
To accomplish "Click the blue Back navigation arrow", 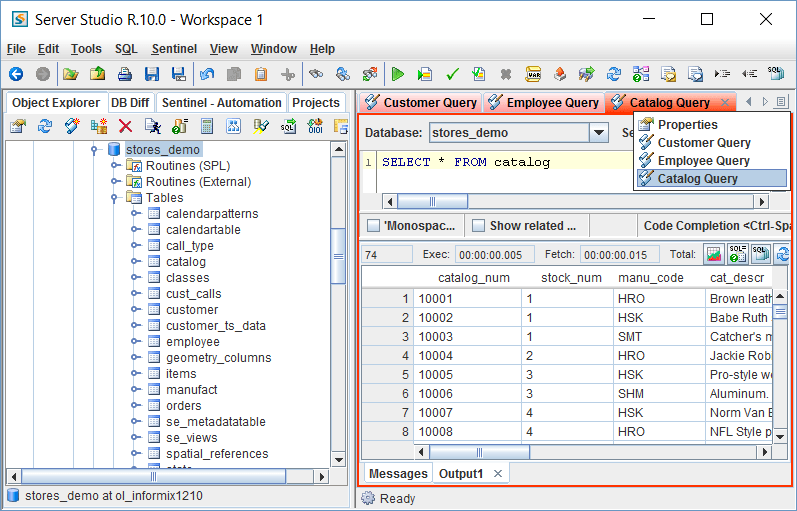I will coord(16,74).
